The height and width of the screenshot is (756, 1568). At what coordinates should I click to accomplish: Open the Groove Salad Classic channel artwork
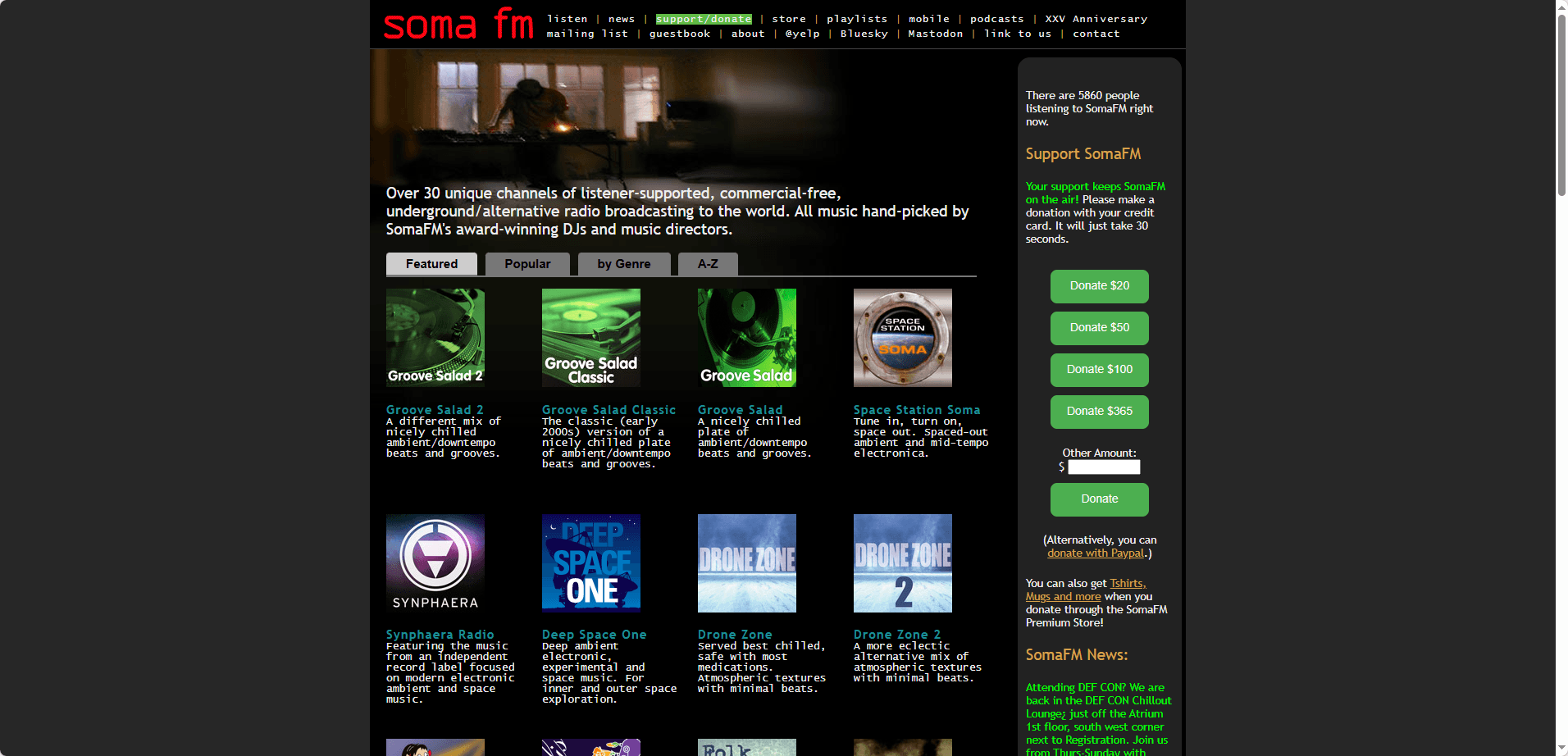pyautogui.click(x=591, y=338)
